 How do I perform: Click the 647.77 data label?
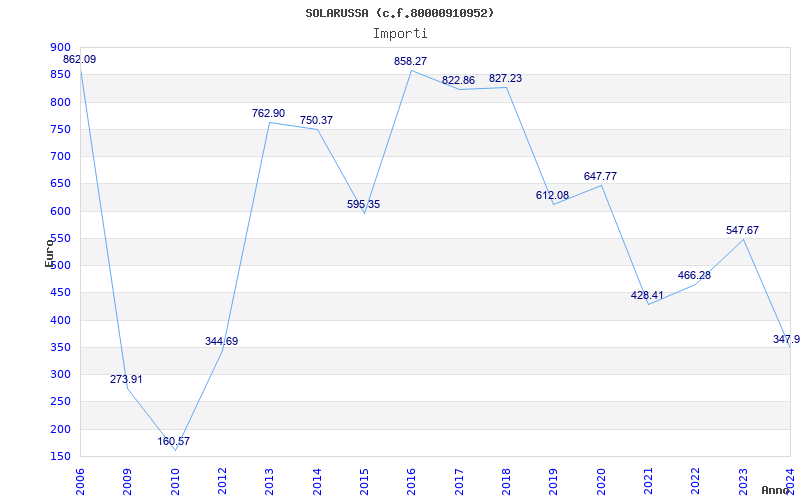pos(600,176)
